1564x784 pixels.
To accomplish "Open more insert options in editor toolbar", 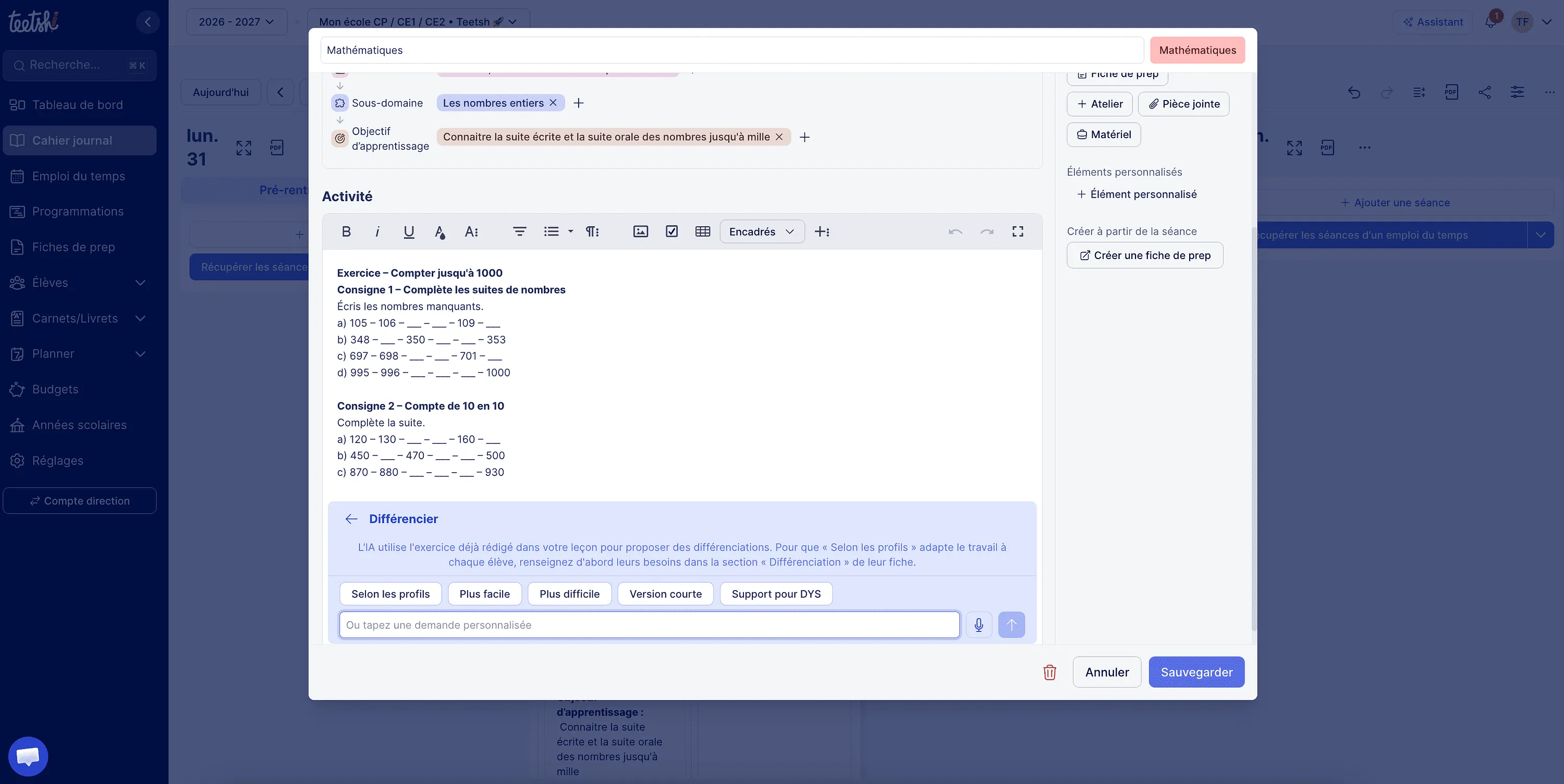I will coord(822,231).
